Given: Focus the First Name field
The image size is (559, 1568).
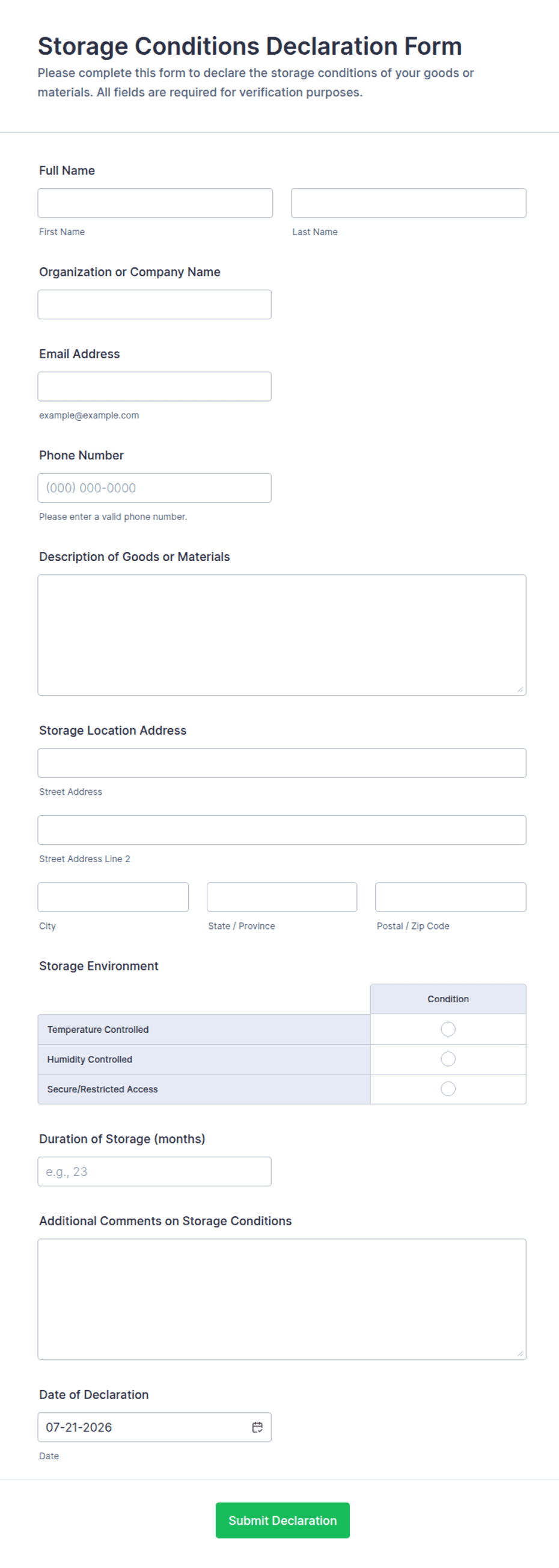Looking at the screenshot, I should 155,203.
